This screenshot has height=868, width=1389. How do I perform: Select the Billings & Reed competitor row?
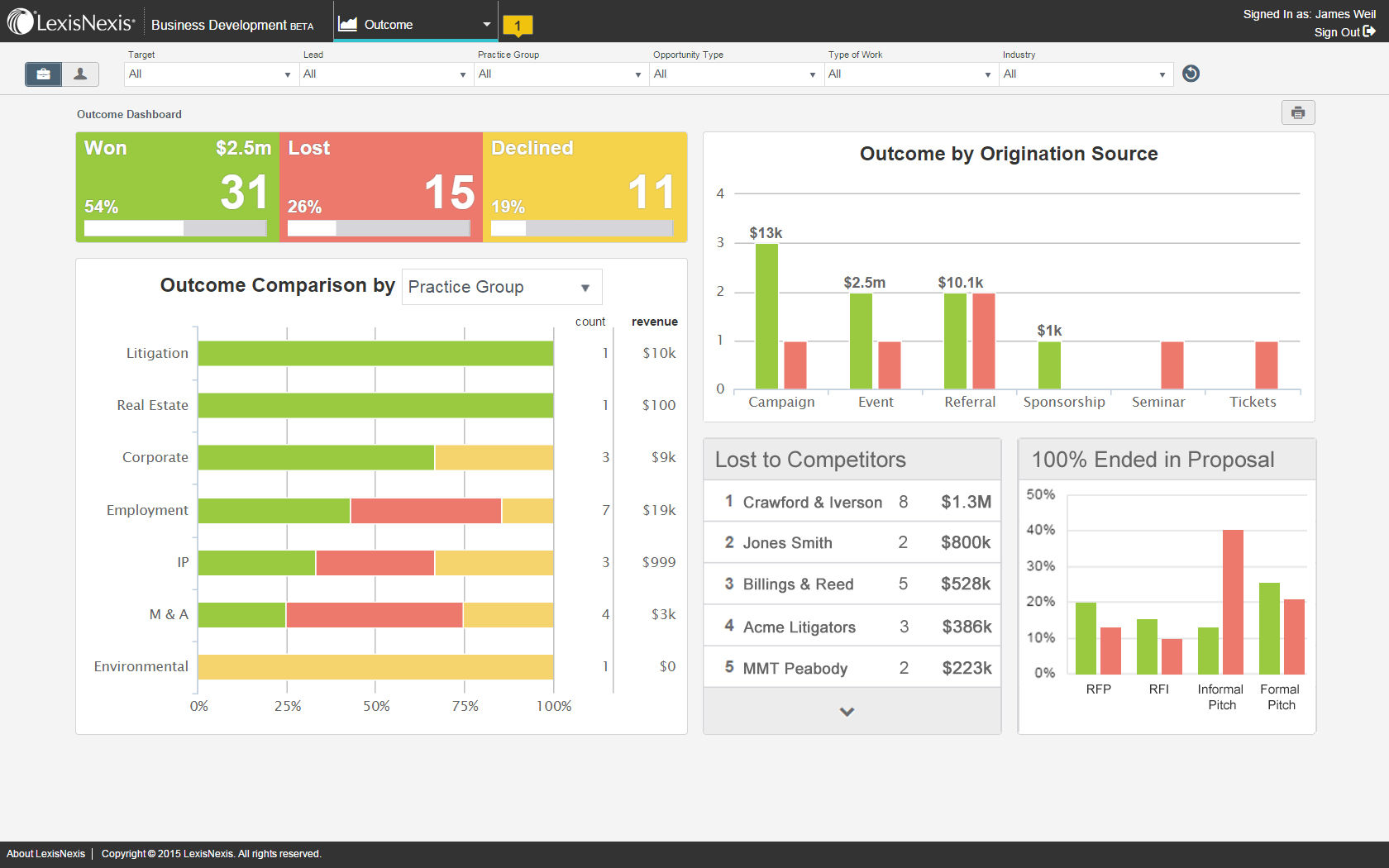pyautogui.click(x=852, y=584)
